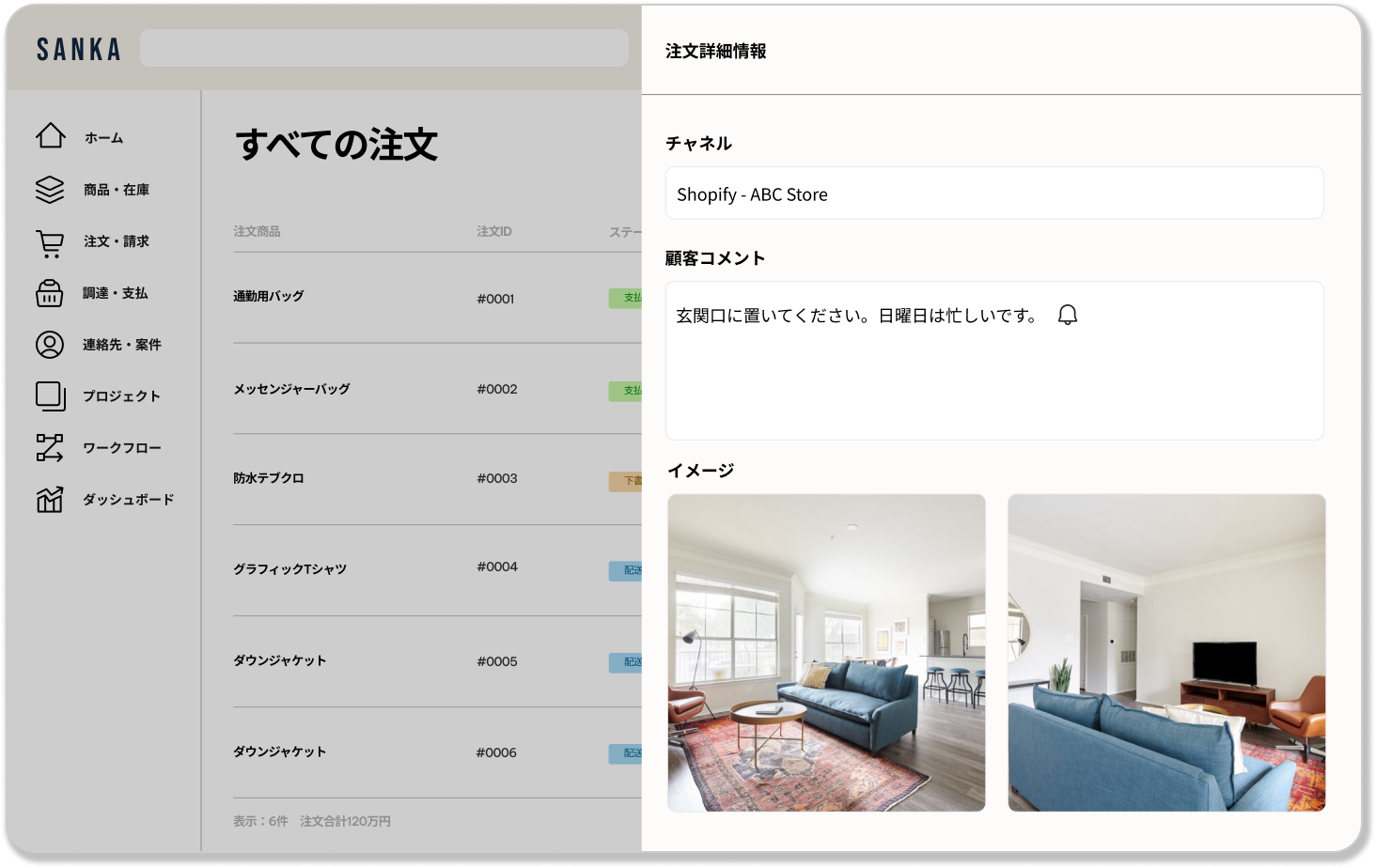
Task: Click the layers icon for 商品・在庫
Action: click(50, 189)
